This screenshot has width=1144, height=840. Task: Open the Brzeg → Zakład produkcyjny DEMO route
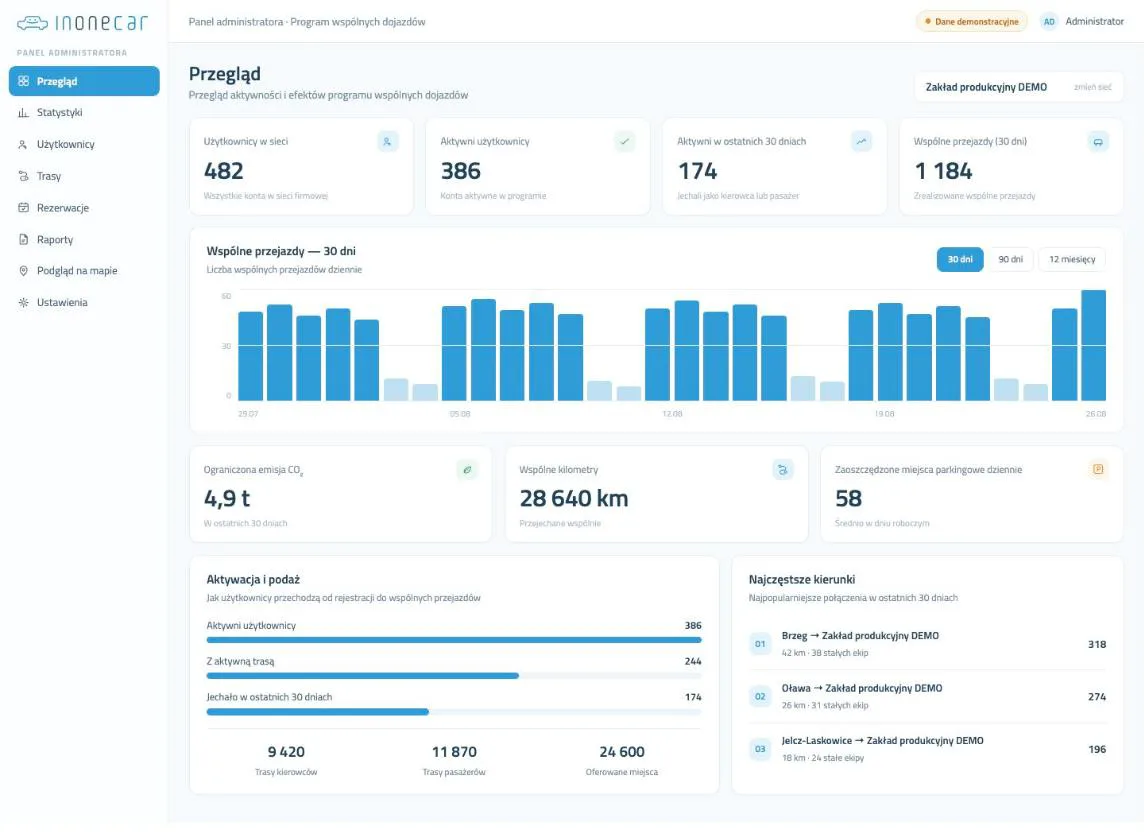(x=927, y=644)
